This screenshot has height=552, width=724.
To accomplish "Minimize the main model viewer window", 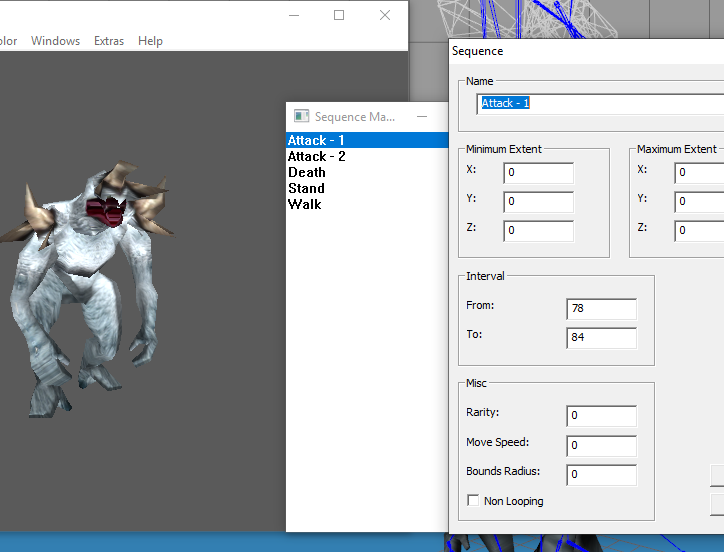I will 294,15.
